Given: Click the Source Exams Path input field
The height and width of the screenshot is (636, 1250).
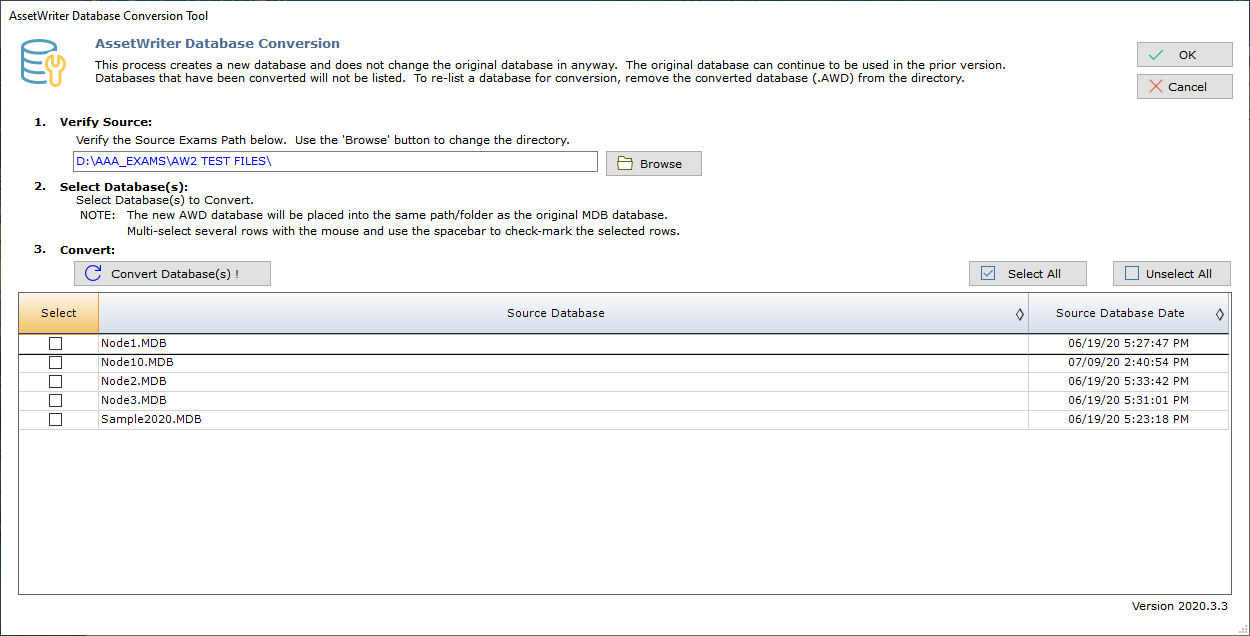Looking at the screenshot, I should 335,161.
